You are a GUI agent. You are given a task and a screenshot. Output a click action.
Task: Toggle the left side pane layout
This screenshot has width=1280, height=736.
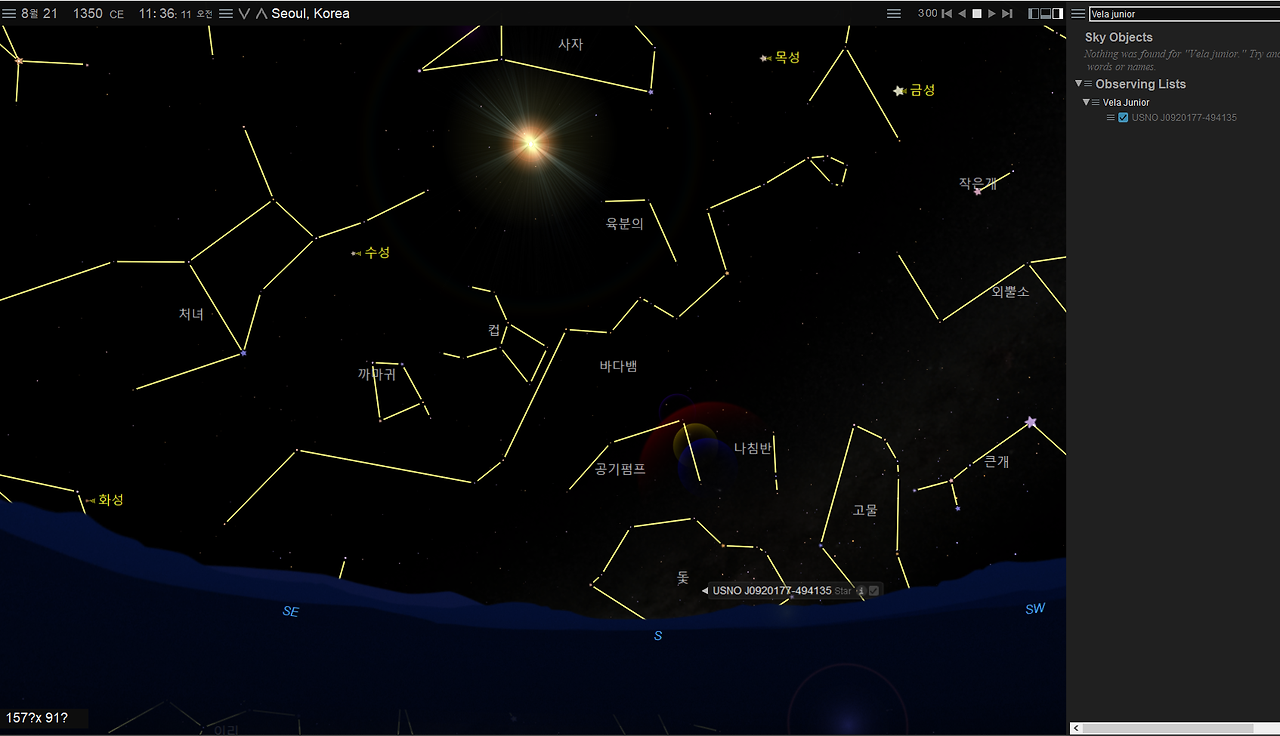pos(1034,14)
